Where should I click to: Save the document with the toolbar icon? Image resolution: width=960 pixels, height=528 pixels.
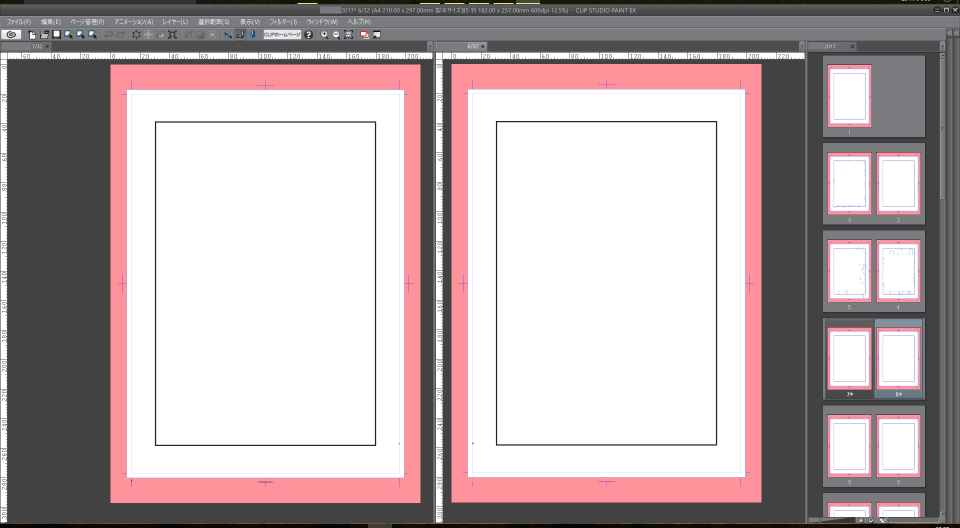tap(56, 35)
